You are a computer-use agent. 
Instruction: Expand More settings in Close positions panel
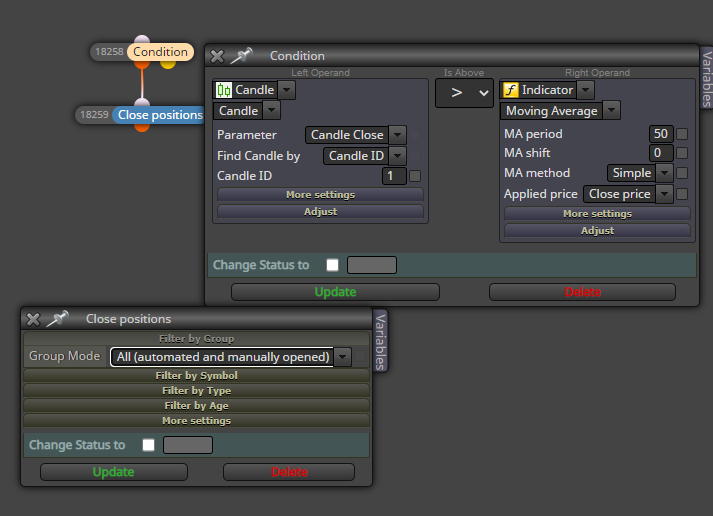[x=196, y=421]
